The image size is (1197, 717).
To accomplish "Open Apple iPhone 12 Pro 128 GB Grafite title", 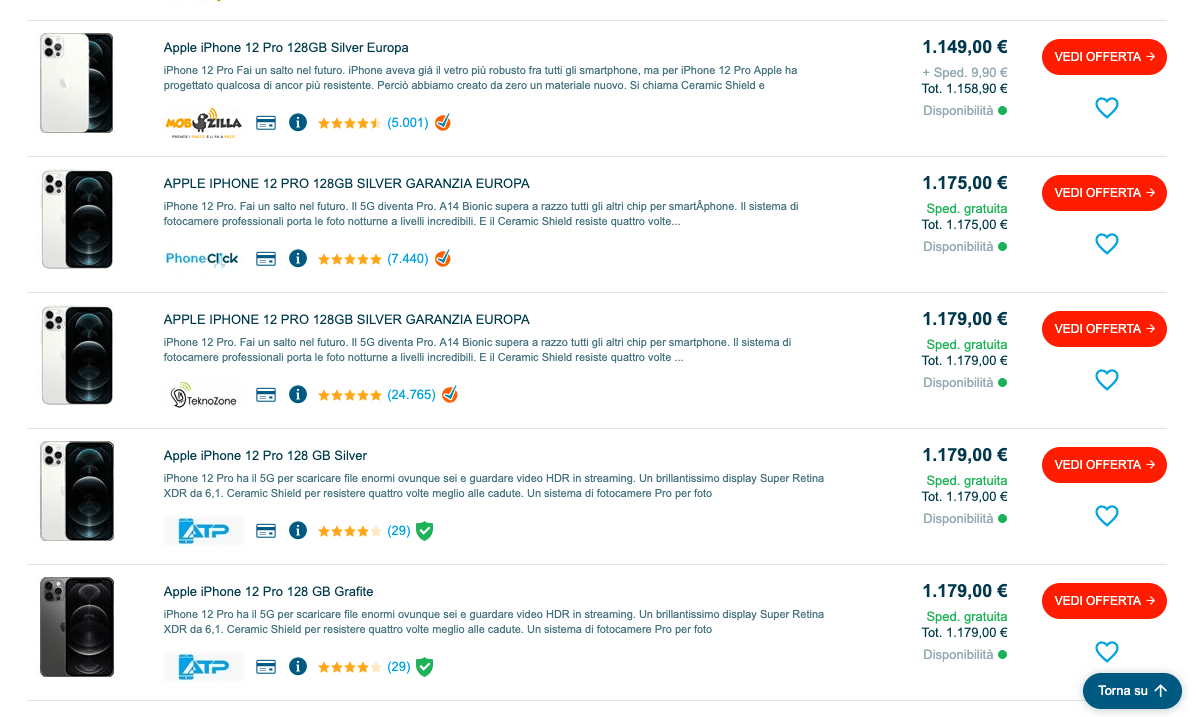I will pos(268,592).
